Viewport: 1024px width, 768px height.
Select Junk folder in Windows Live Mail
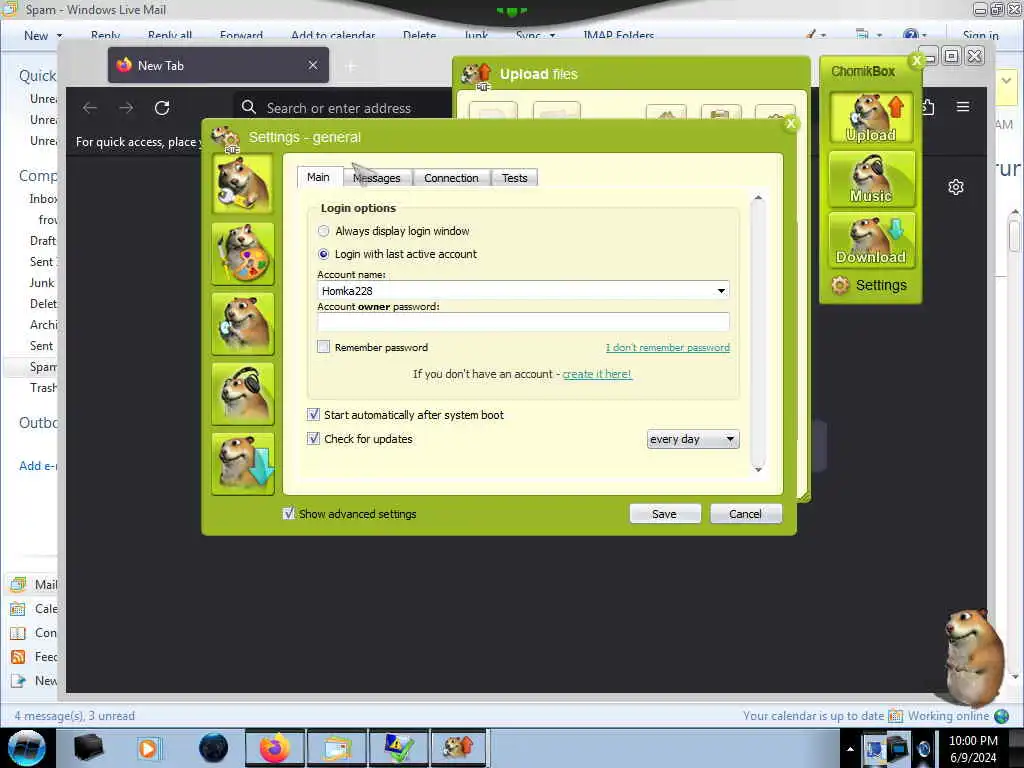[x=42, y=283]
